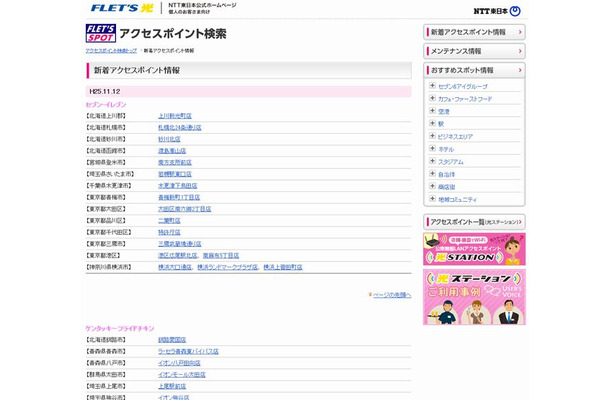Click ページの先頭へ link
610x400 pixels.
[x=392, y=295]
